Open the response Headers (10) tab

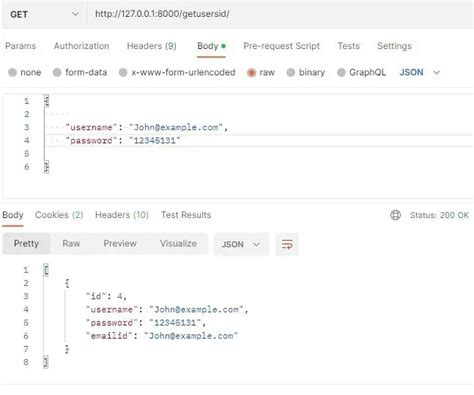tap(122, 215)
